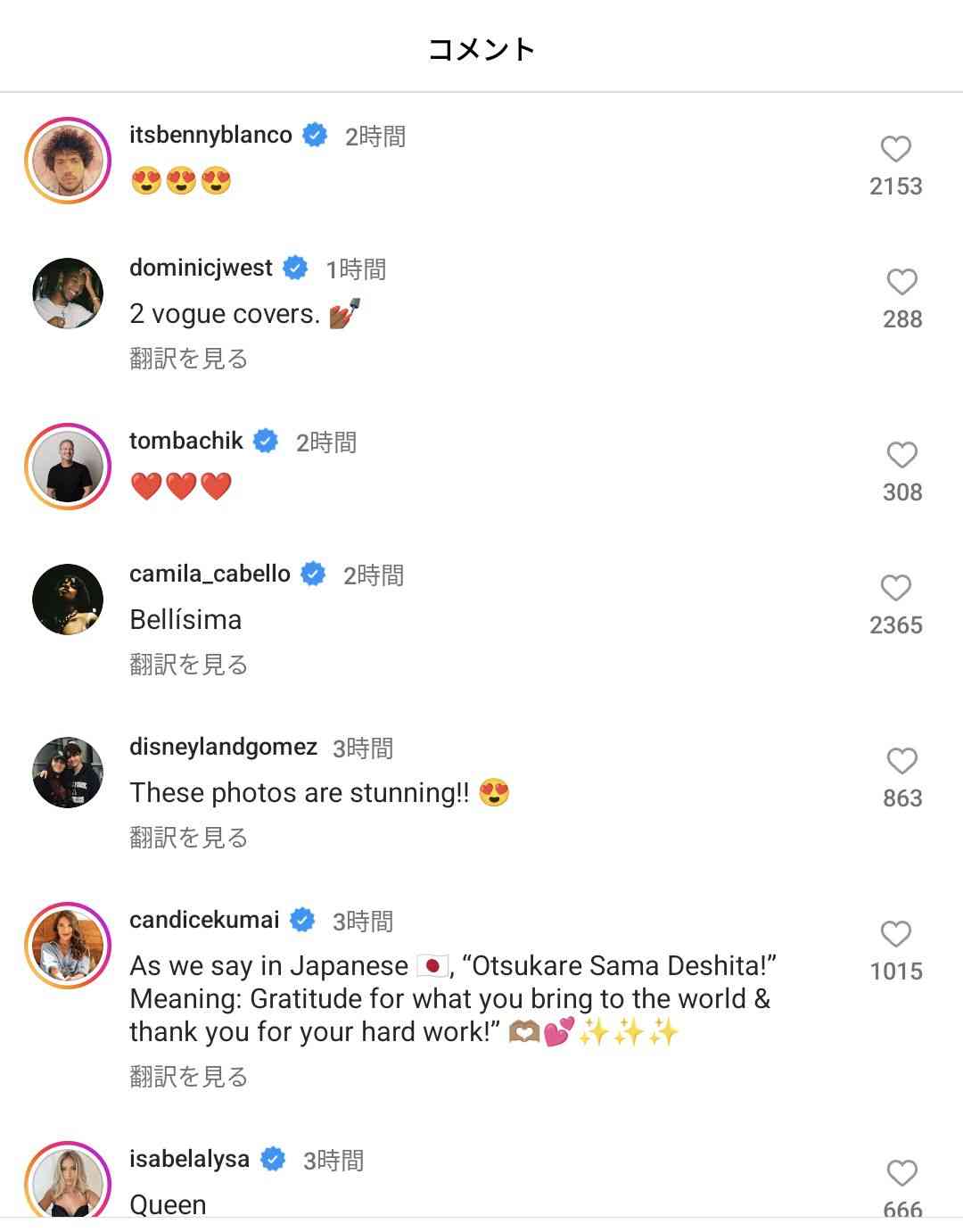Show translation under disneylandgomez's comment
Screen dimensions: 963x1232
point(188,838)
